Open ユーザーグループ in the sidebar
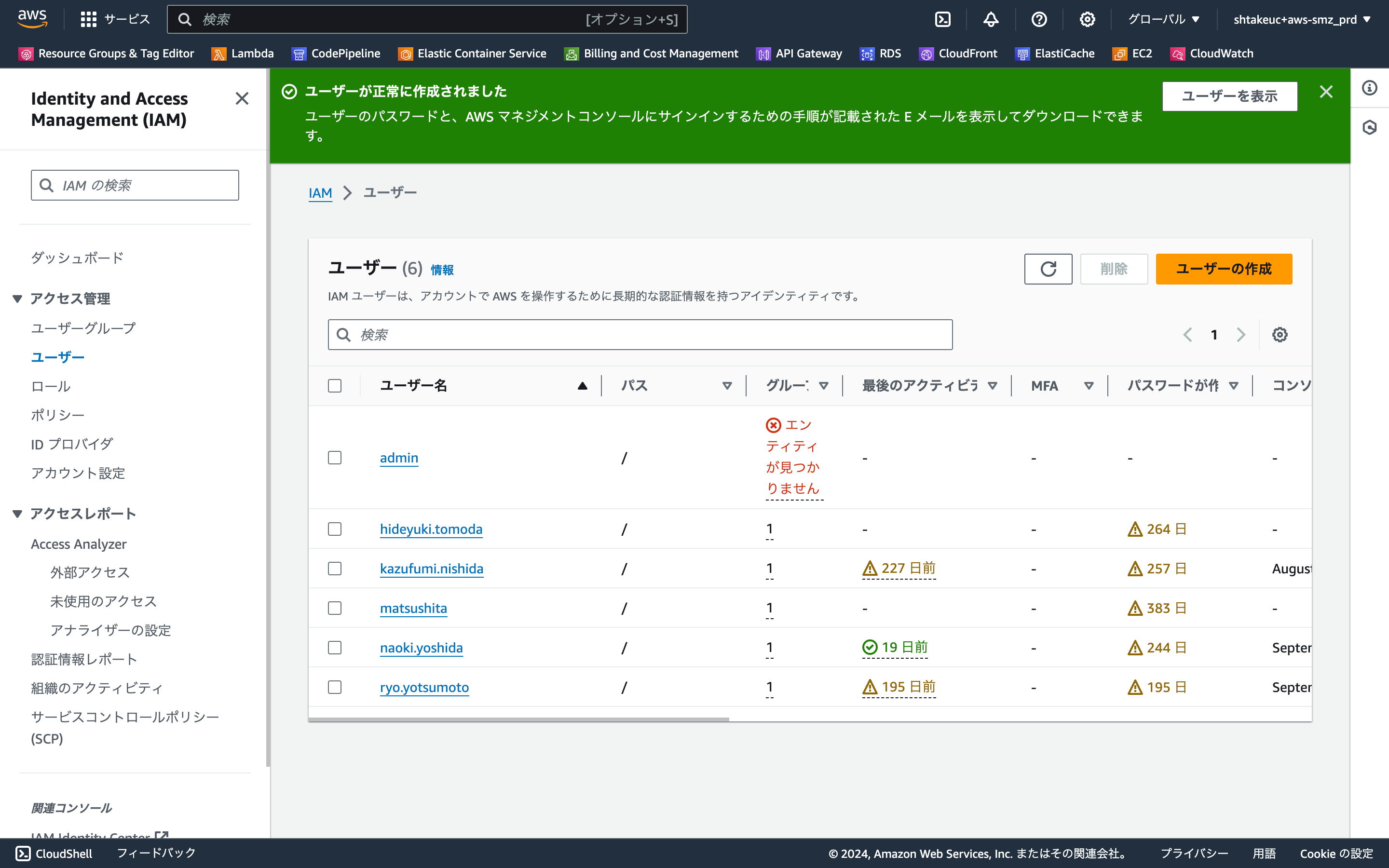 pyautogui.click(x=83, y=328)
